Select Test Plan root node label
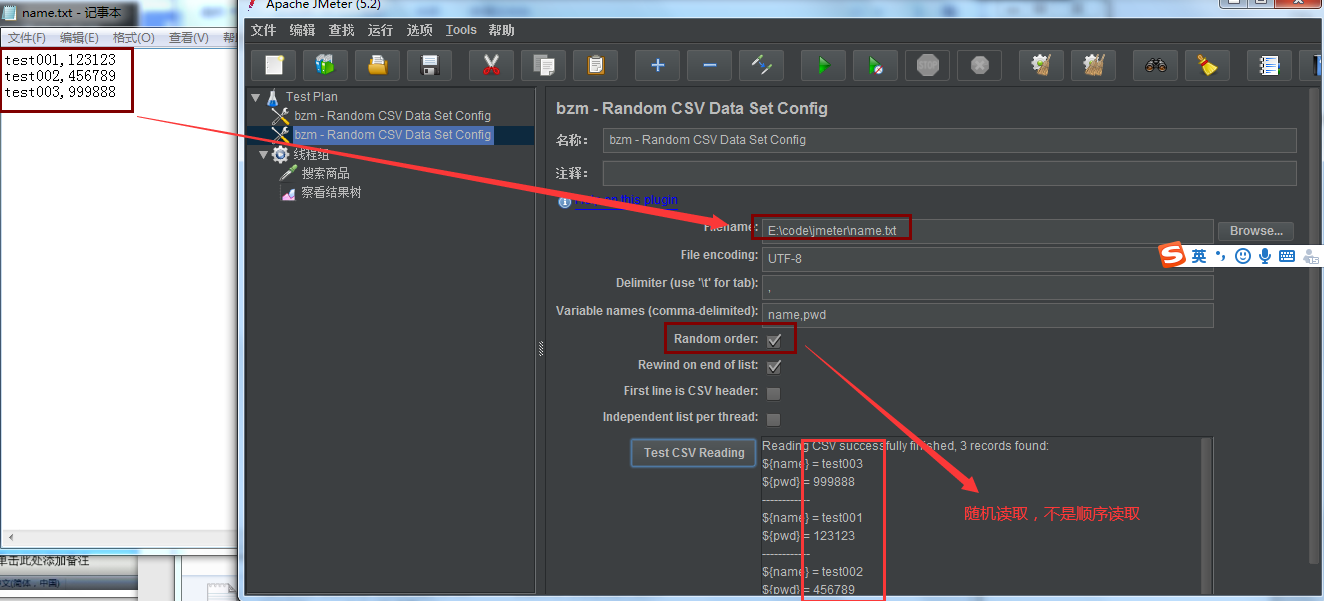This screenshot has width=1324, height=601. (312, 97)
